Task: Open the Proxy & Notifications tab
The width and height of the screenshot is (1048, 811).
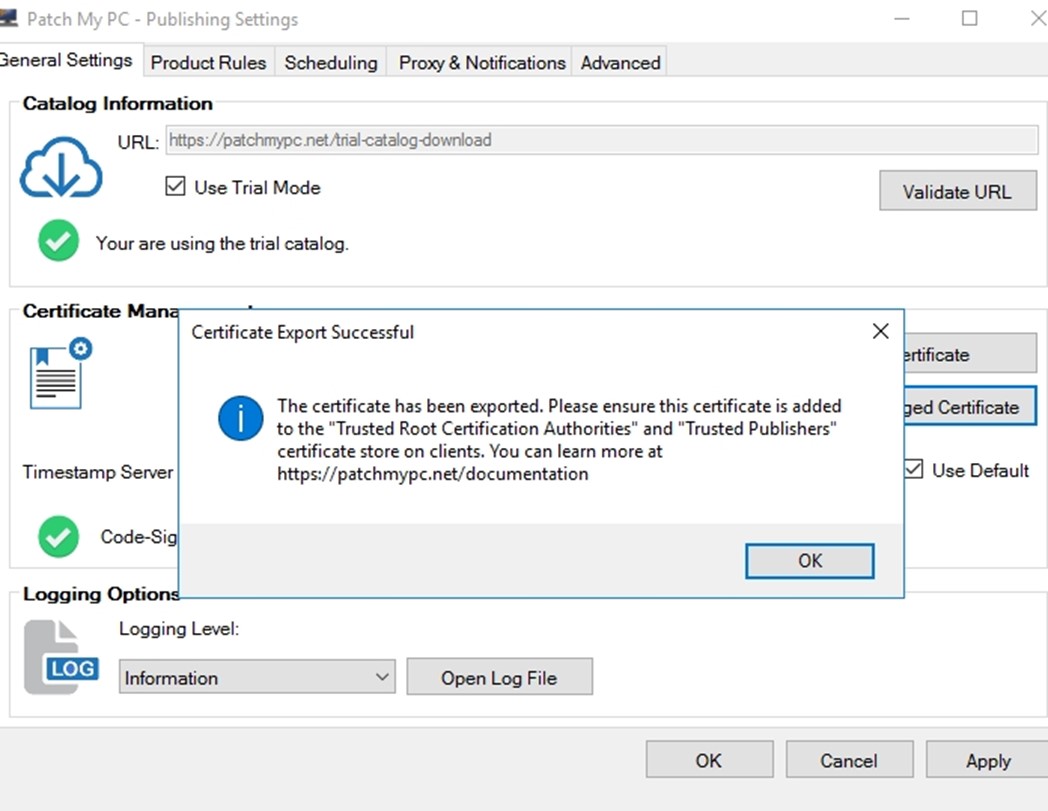Action: 481,62
